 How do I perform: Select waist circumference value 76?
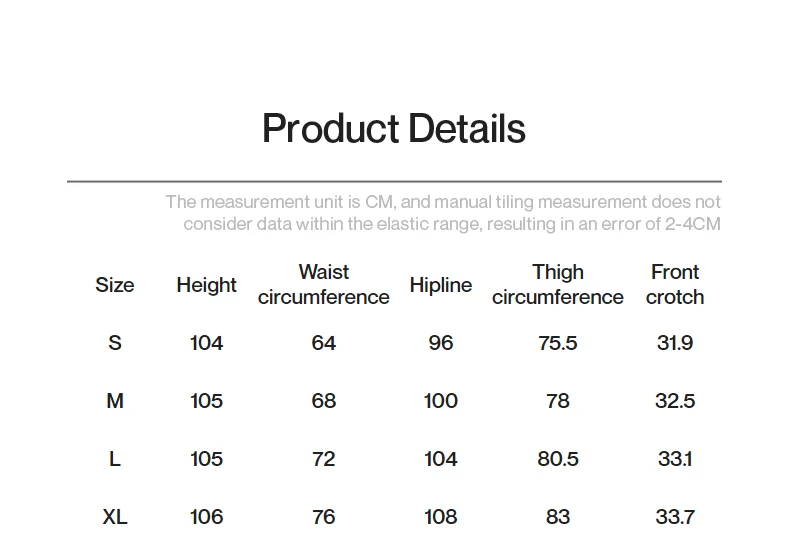pyautogui.click(x=323, y=517)
